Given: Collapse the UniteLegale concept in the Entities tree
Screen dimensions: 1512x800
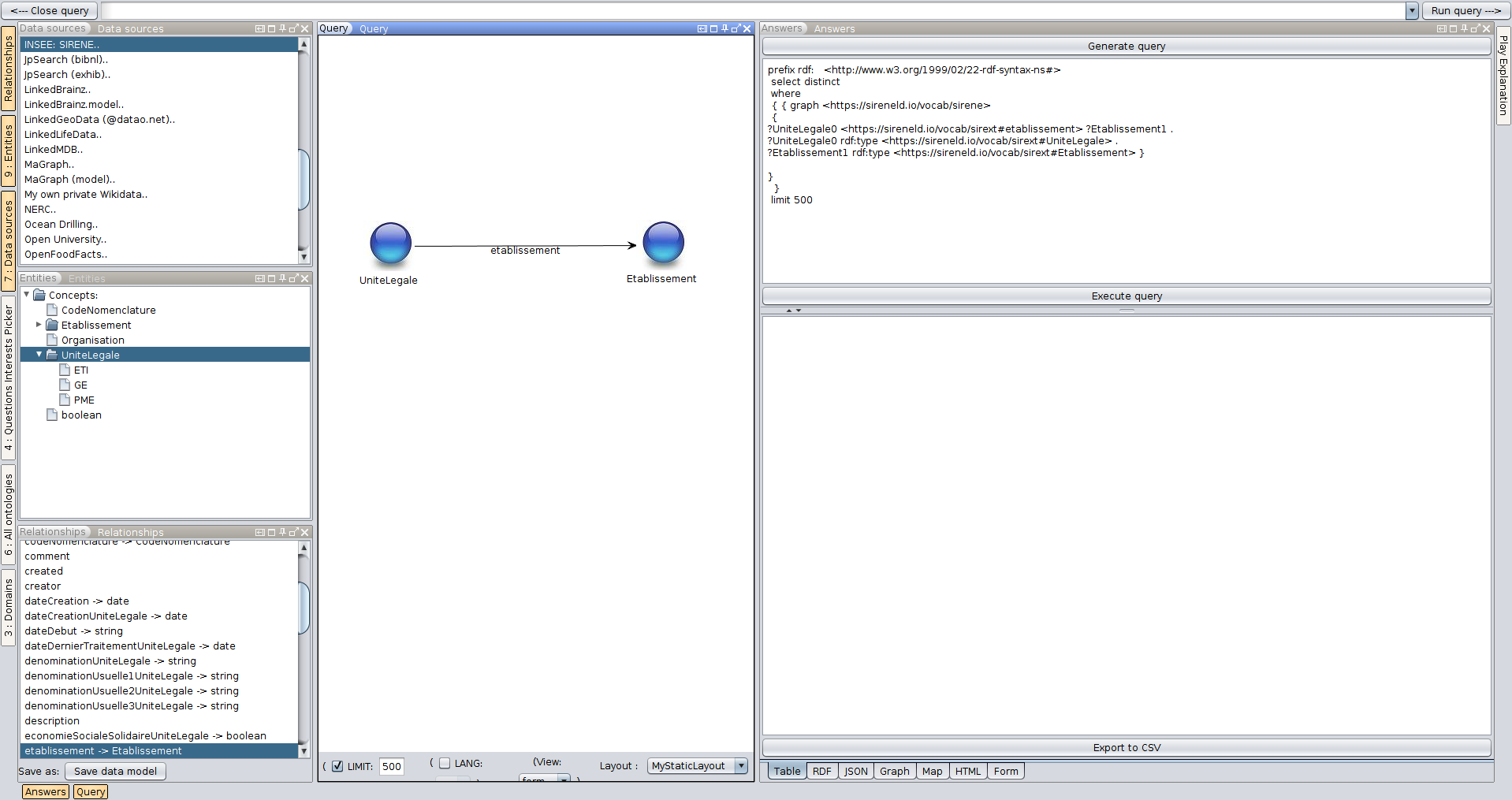Looking at the screenshot, I should pos(38,355).
